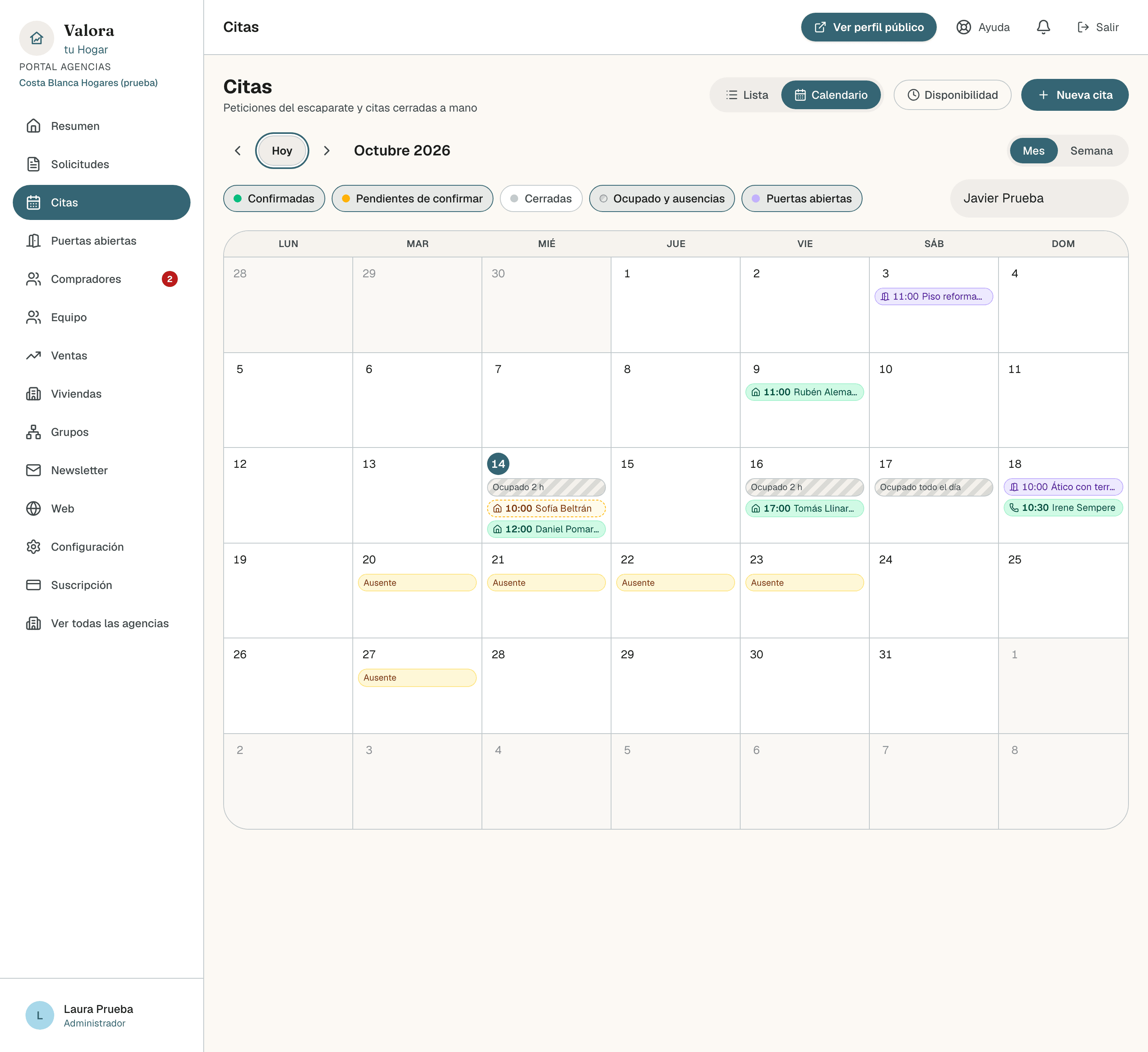Click the notifications bell icon

click(x=1043, y=27)
